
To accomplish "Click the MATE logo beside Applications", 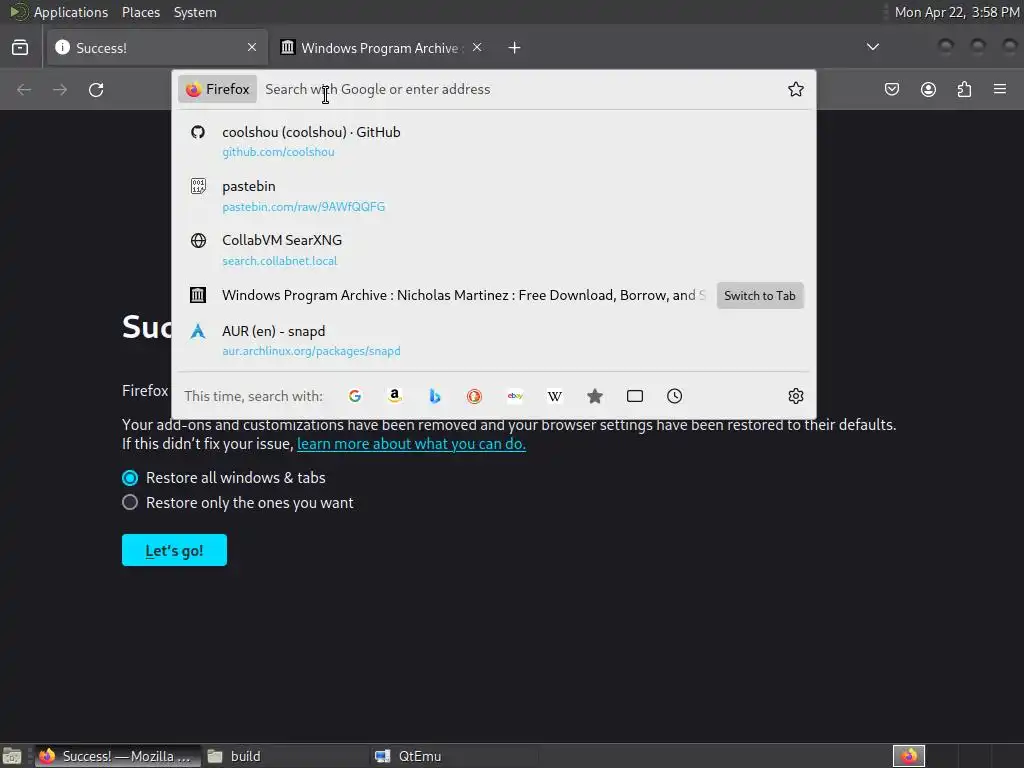I will [x=18, y=12].
